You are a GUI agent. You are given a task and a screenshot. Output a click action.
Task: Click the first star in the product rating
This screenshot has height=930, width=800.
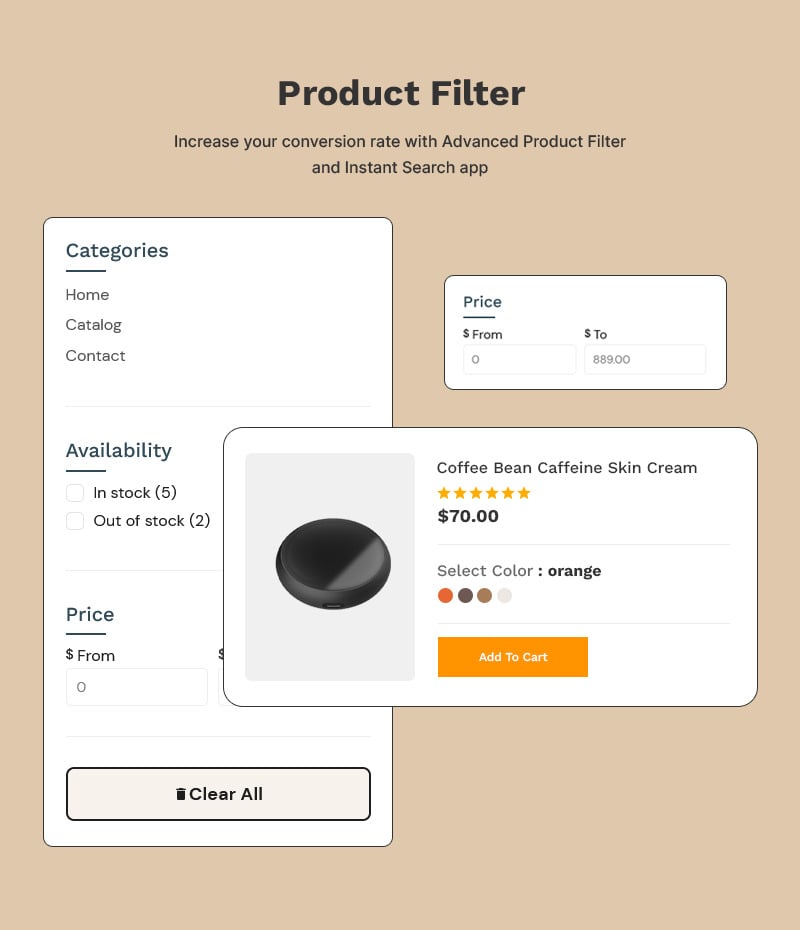tap(444, 493)
